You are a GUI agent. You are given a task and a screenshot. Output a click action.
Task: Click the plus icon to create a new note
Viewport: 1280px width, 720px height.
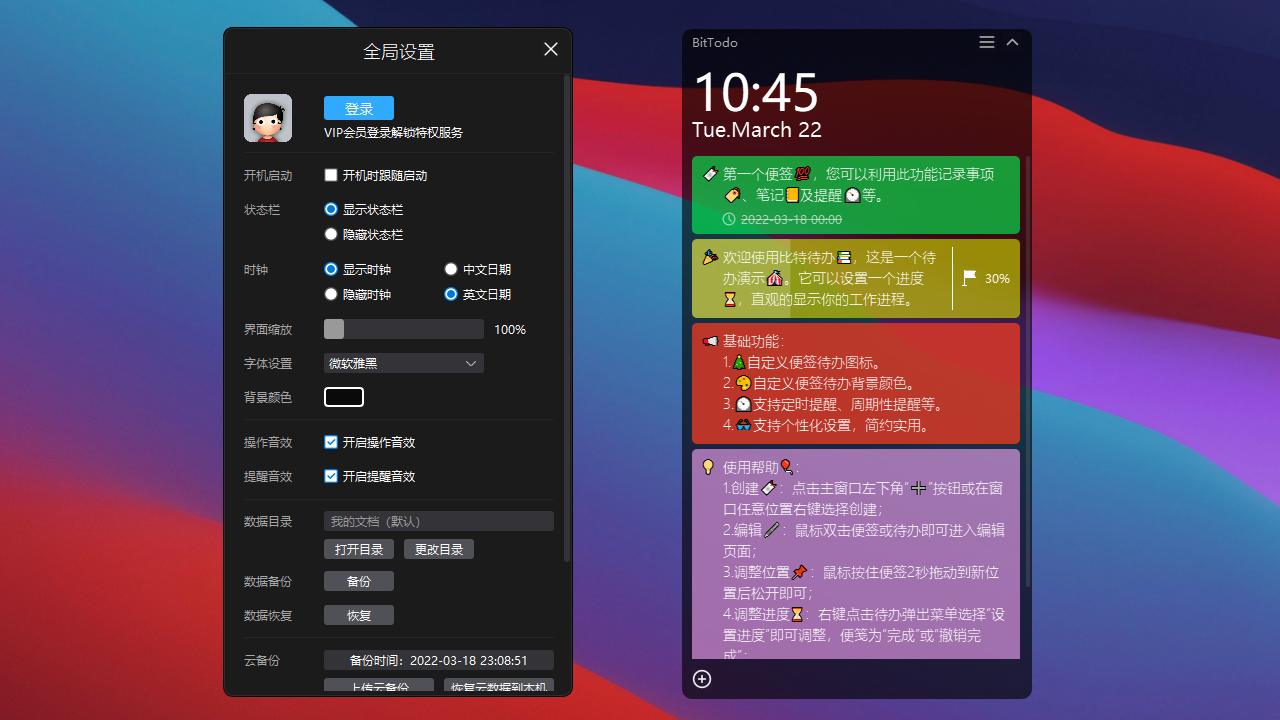701,679
